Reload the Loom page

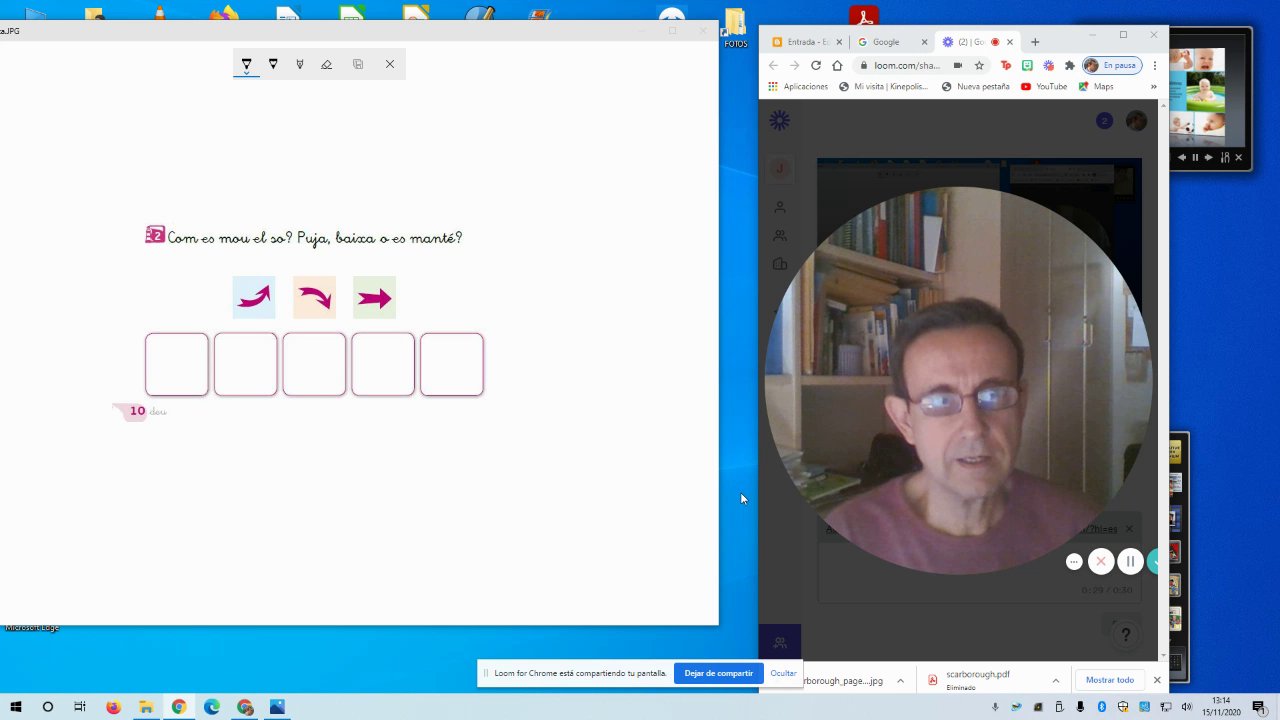(816, 65)
